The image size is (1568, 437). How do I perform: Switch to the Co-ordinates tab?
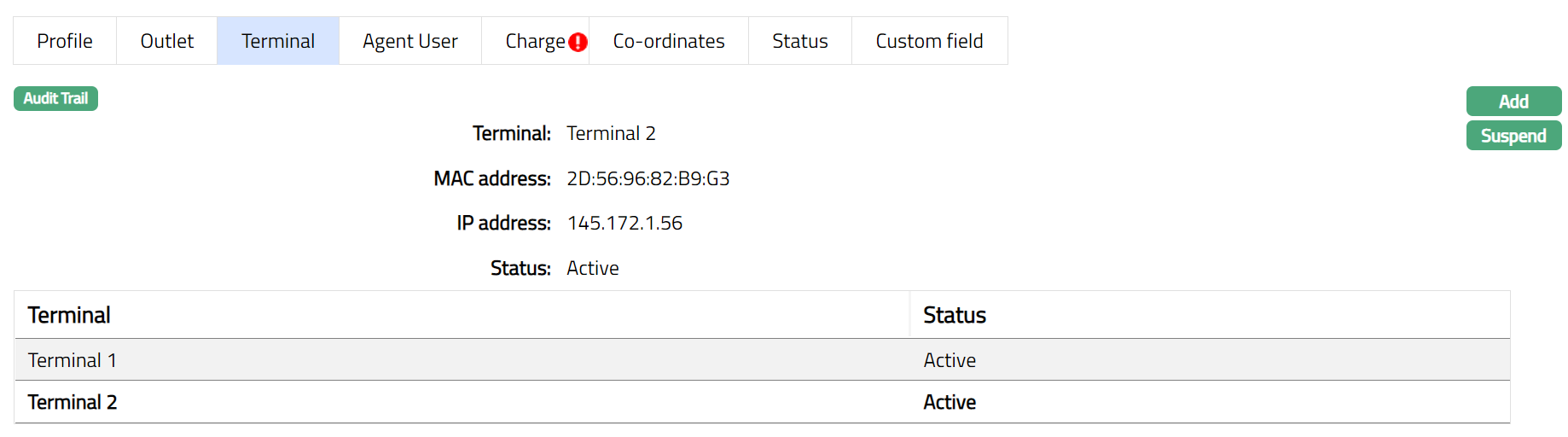[x=669, y=41]
